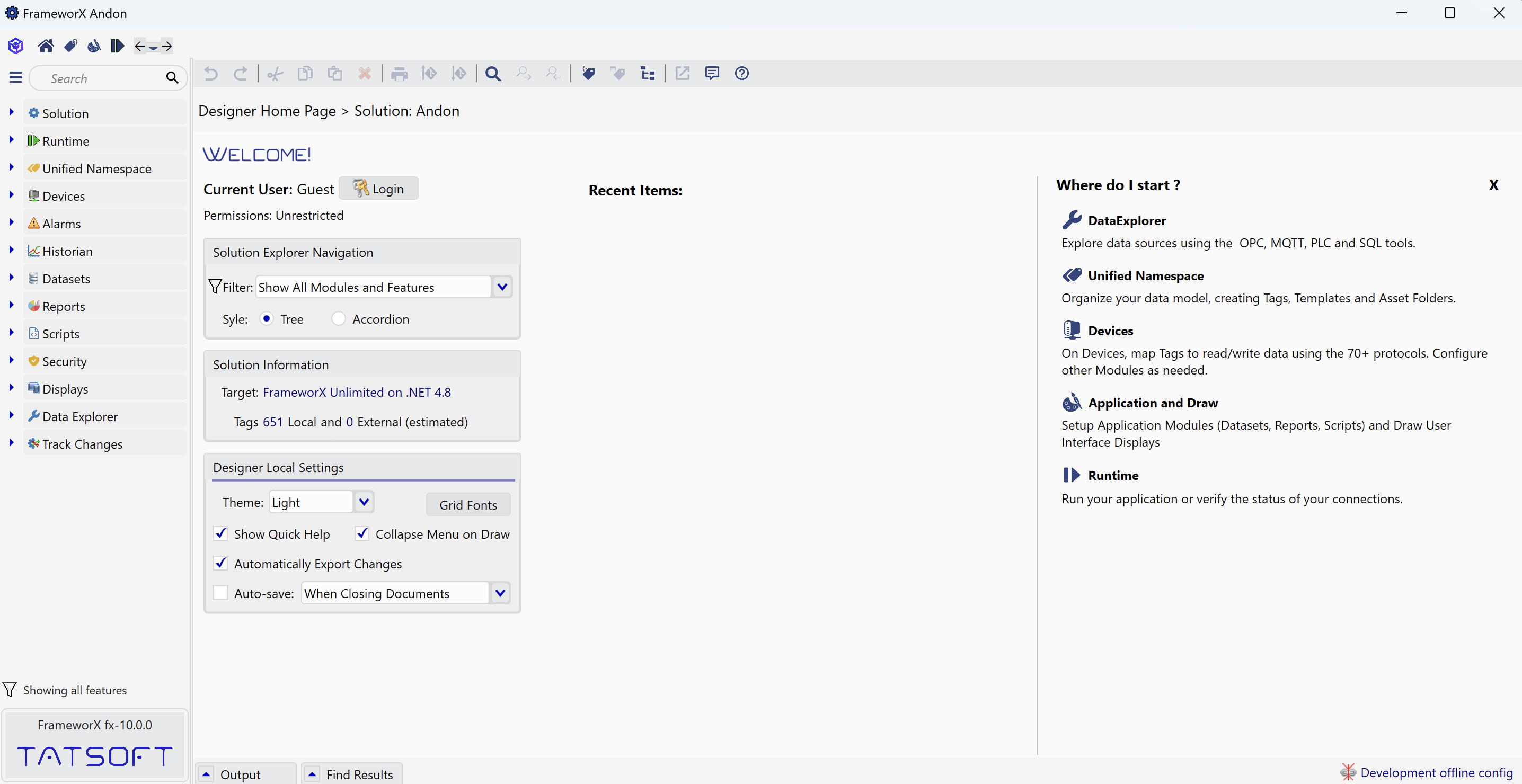Cut selection with the scissors icon
This screenshot has height=784, width=1522.
[275, 73]
